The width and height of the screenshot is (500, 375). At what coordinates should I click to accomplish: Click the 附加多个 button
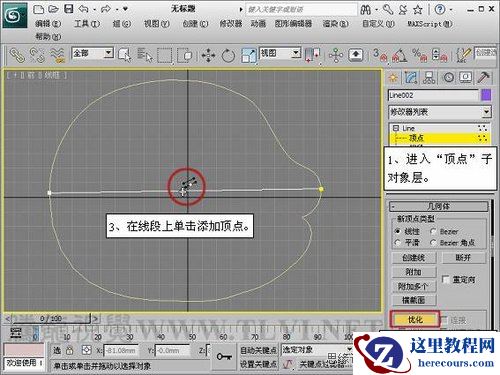(x=414, y=286)
